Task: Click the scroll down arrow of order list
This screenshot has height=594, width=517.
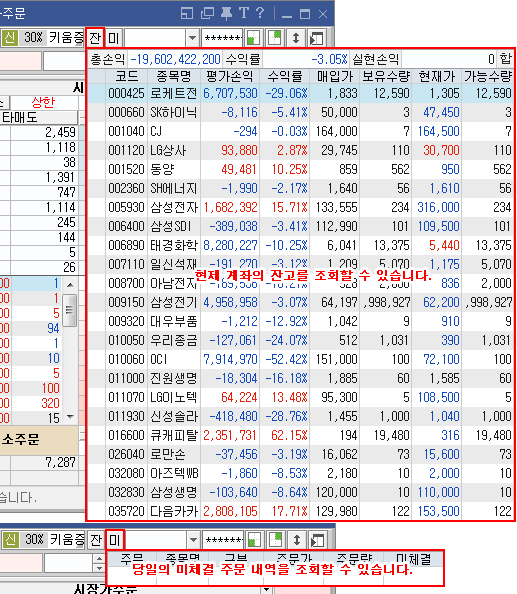Action: pyautogui.click(x=70, y=417)
